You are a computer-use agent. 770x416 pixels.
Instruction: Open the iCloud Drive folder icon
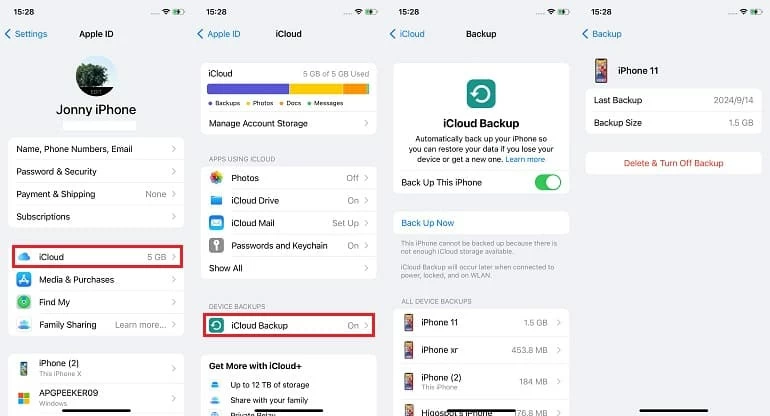click(217, 200)
